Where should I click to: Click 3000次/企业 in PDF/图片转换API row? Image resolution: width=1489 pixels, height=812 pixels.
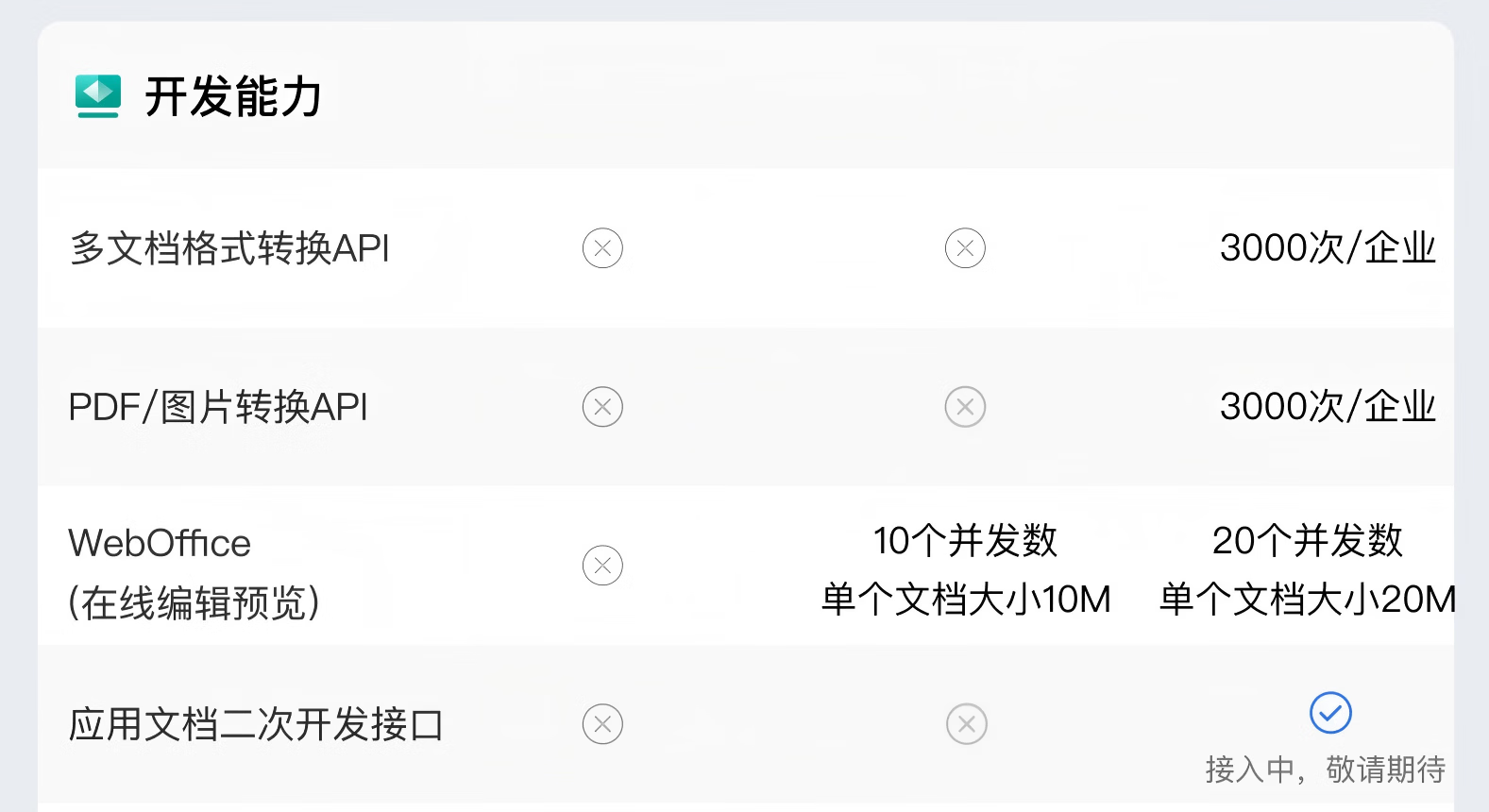pos(1327,407)
